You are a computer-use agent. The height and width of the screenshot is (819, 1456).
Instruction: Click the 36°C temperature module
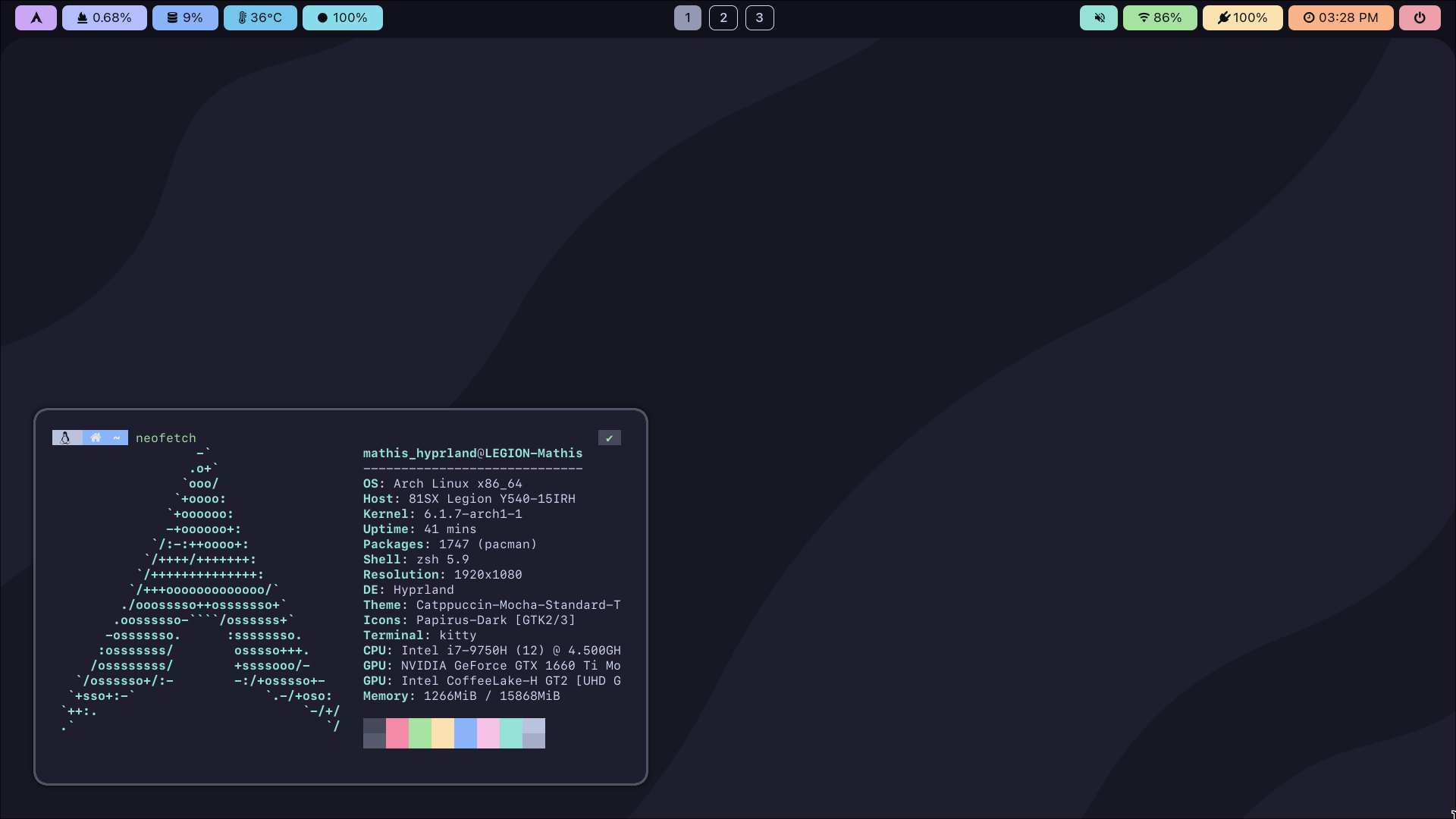pos(260,17)
